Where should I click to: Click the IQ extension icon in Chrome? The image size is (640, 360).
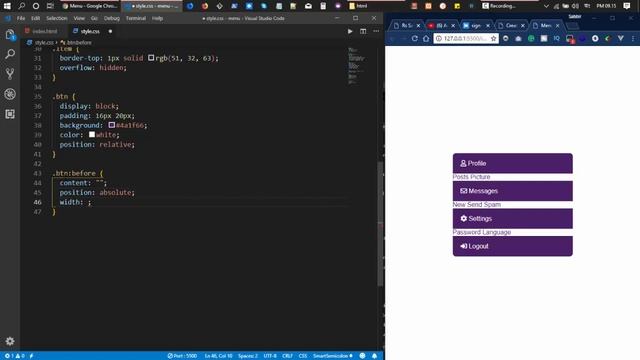[x=557, y=38]
